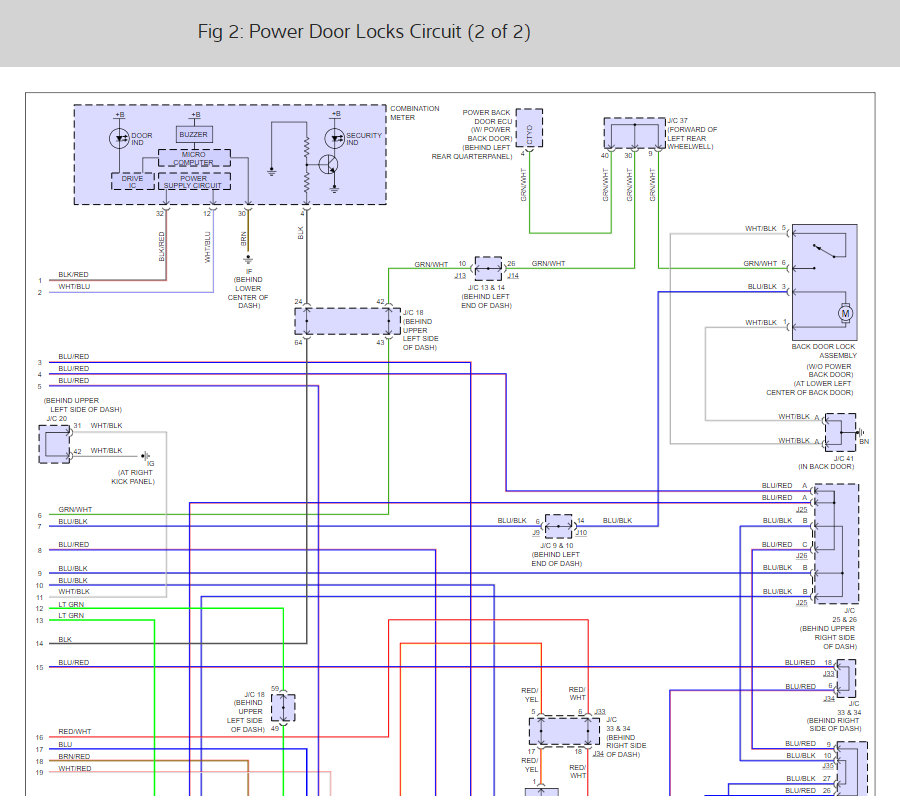Click the IF ground symbol below BRN wire
900x807 pixels.
click(248, 260)
